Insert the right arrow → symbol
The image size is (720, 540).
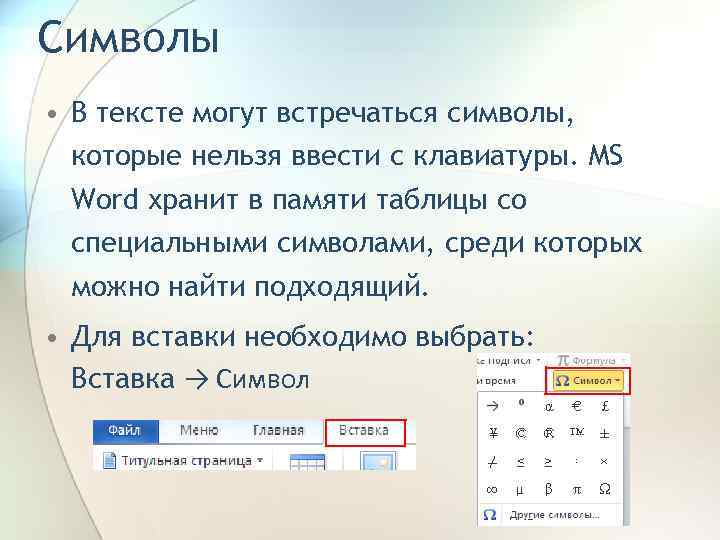492,406
